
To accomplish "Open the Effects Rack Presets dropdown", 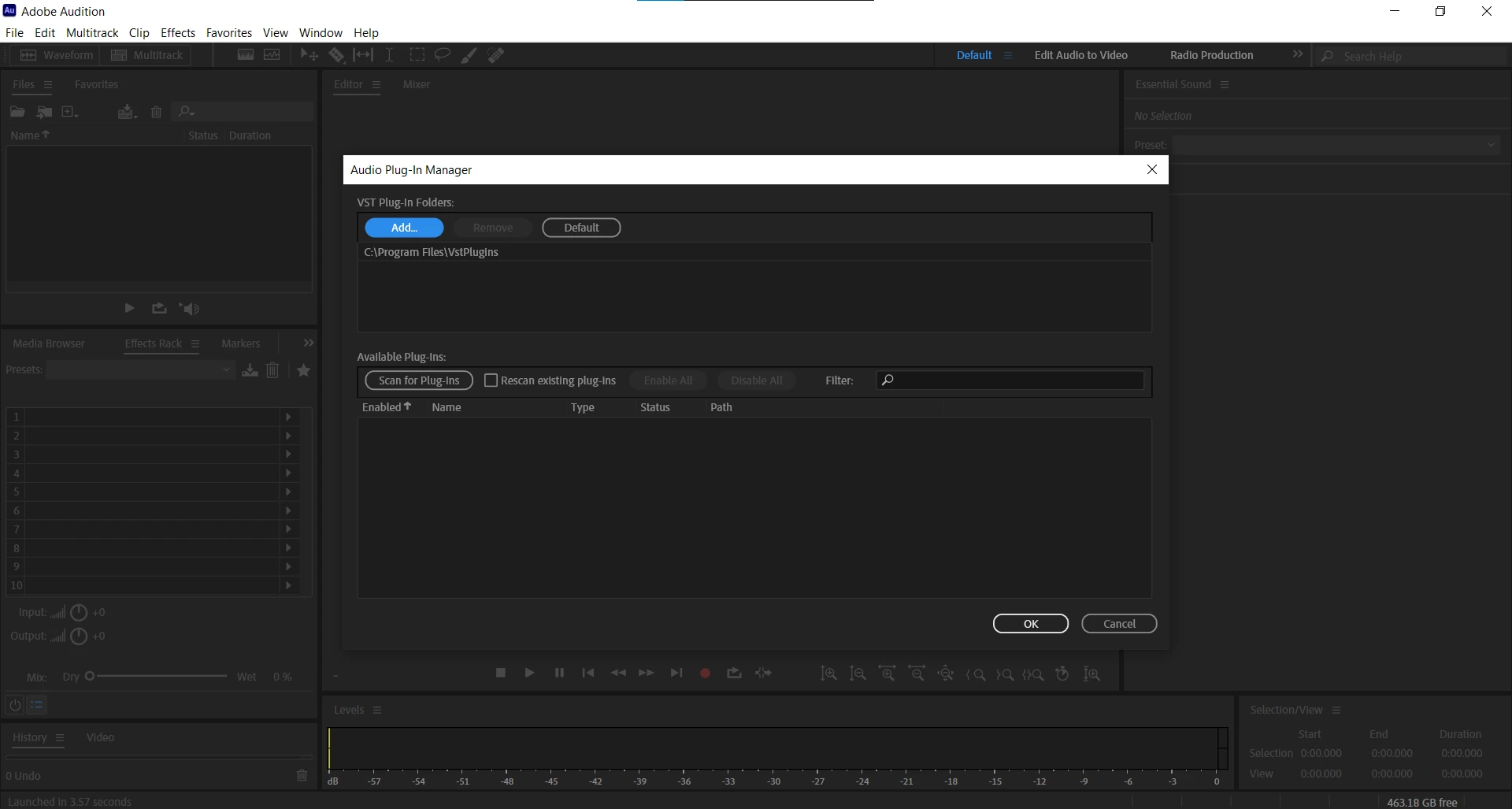I will (140, 369).
